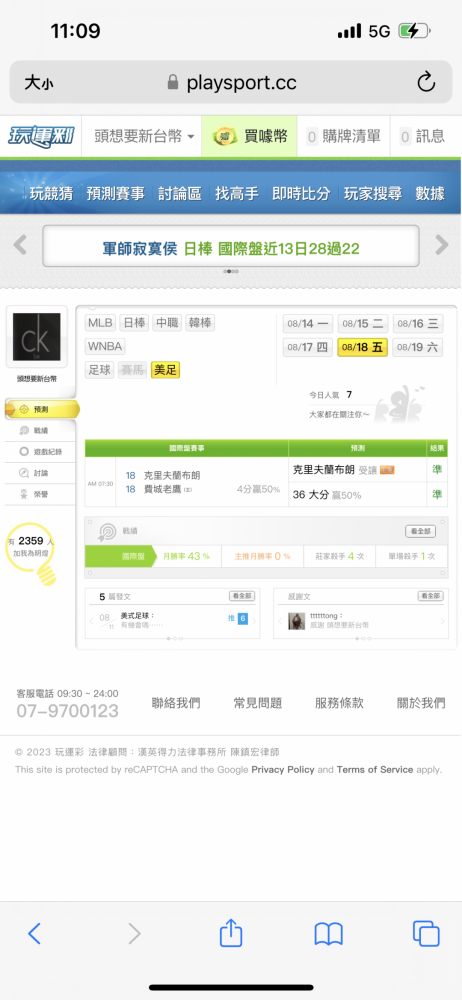Open the 預測 sidebar item
Image resolution: width=462 pixels, height=1000 pixels.
tap(41, 409)
